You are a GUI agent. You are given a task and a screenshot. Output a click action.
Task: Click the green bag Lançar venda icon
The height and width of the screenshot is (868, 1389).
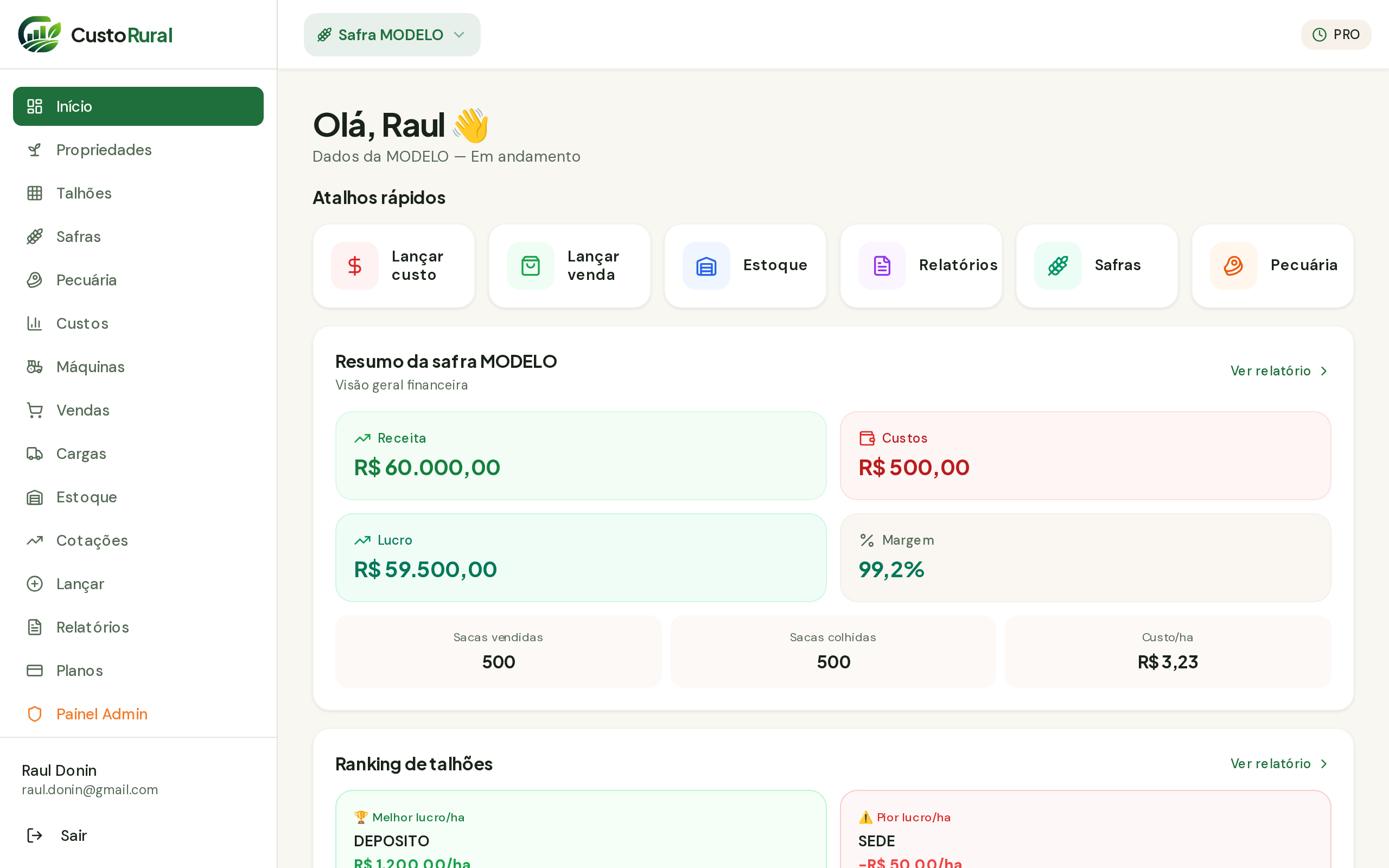click(530, 266)
